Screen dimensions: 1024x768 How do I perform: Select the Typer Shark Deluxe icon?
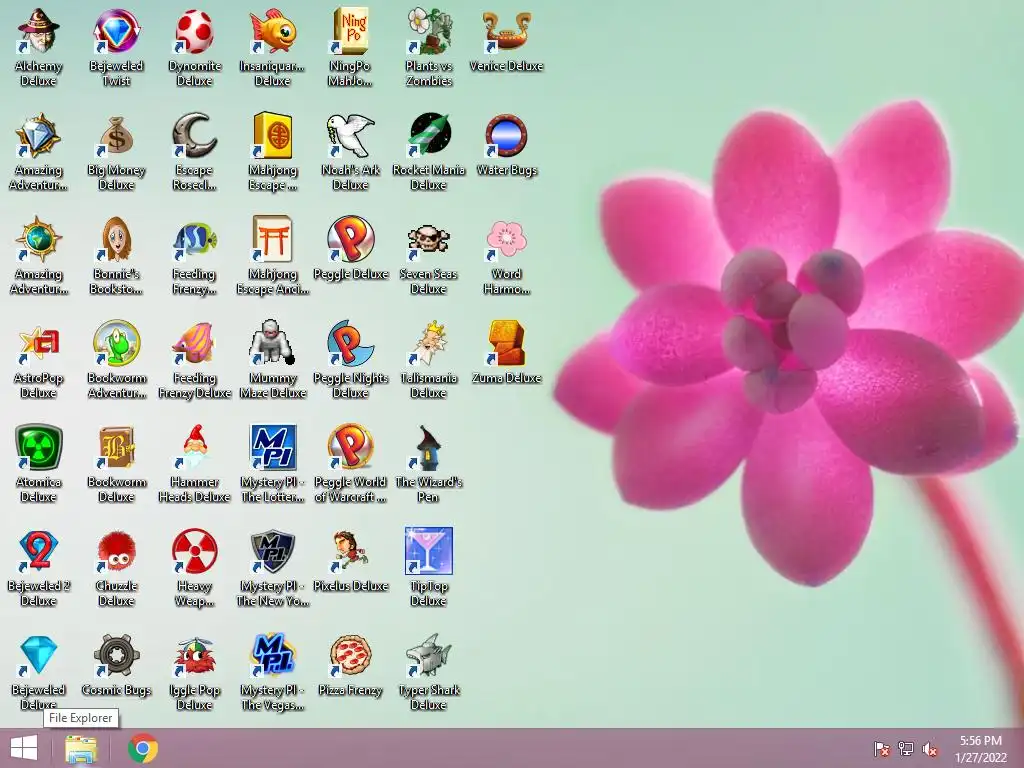(x=428, y=656)
